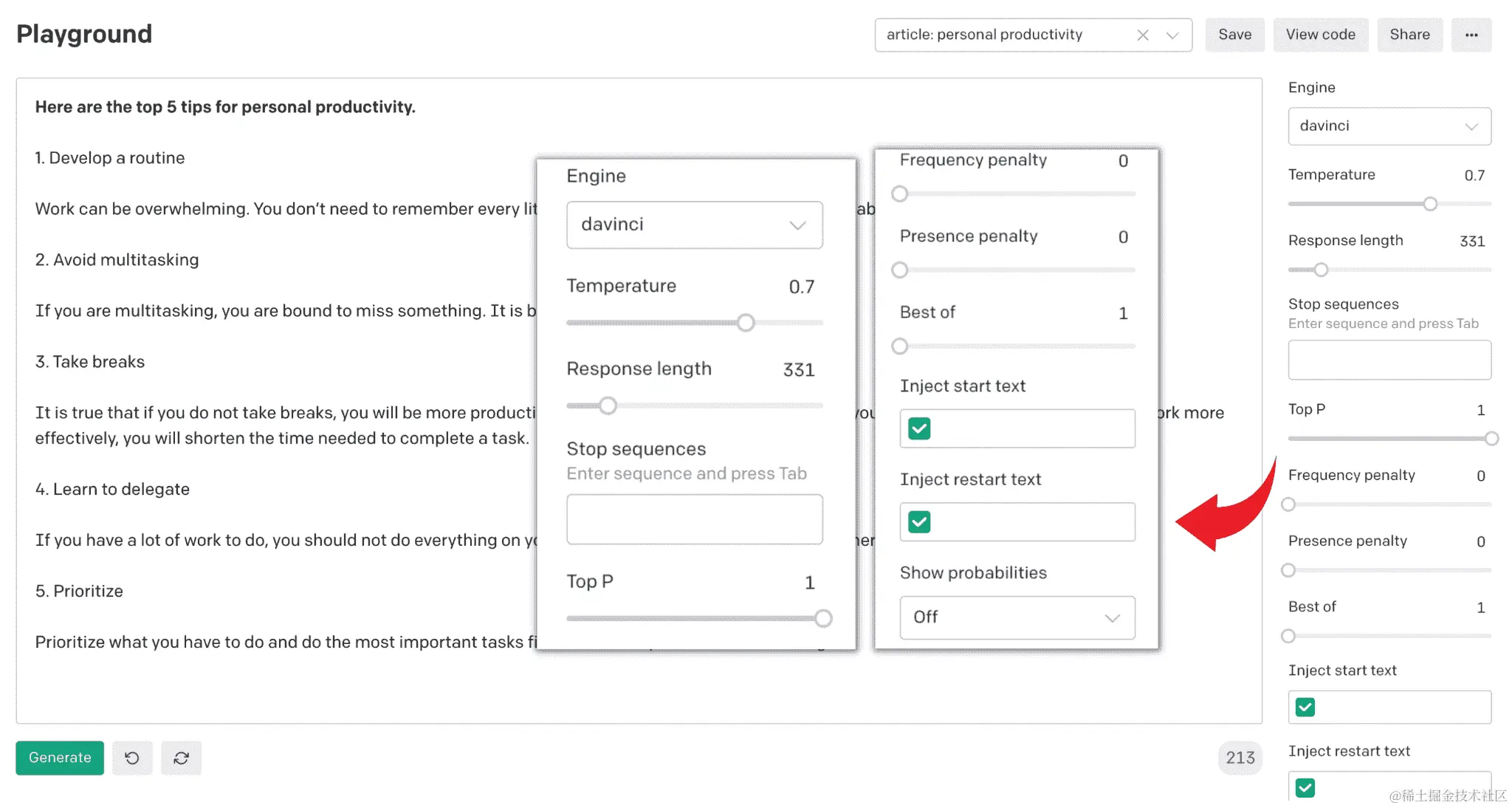Adjust the enlarged panel Top P slider handle
Image resolution: width=1512 pixels, height=808 pixels.
pos(823,618)
